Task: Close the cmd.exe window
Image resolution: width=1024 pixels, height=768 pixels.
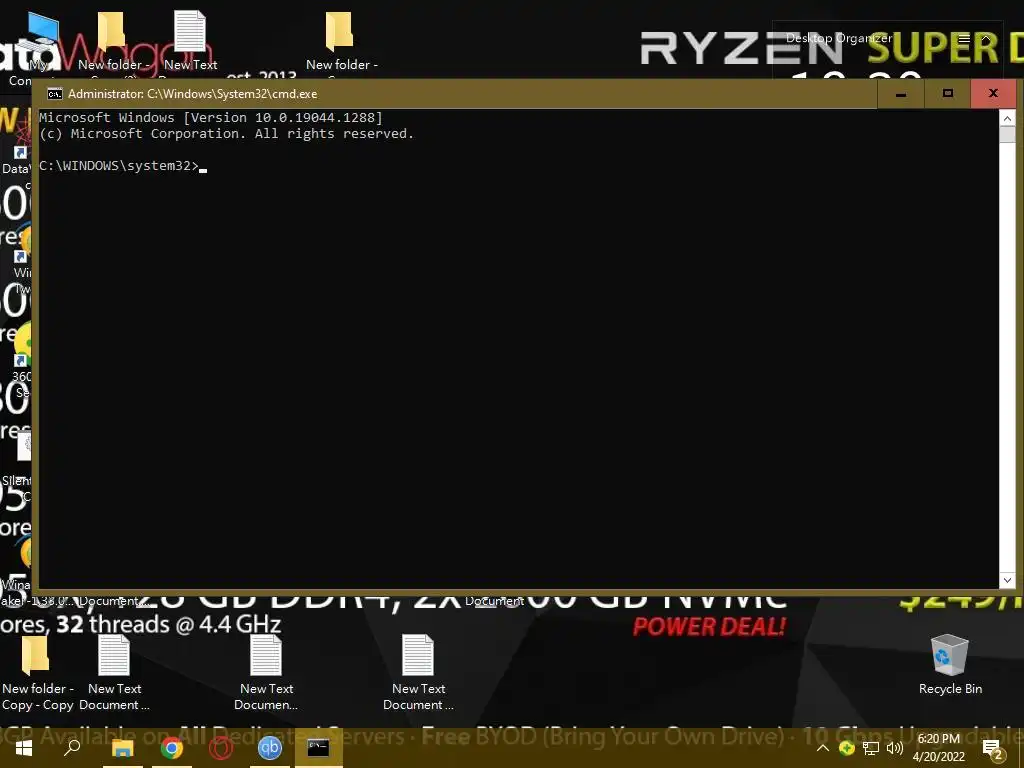Action: 993,94
